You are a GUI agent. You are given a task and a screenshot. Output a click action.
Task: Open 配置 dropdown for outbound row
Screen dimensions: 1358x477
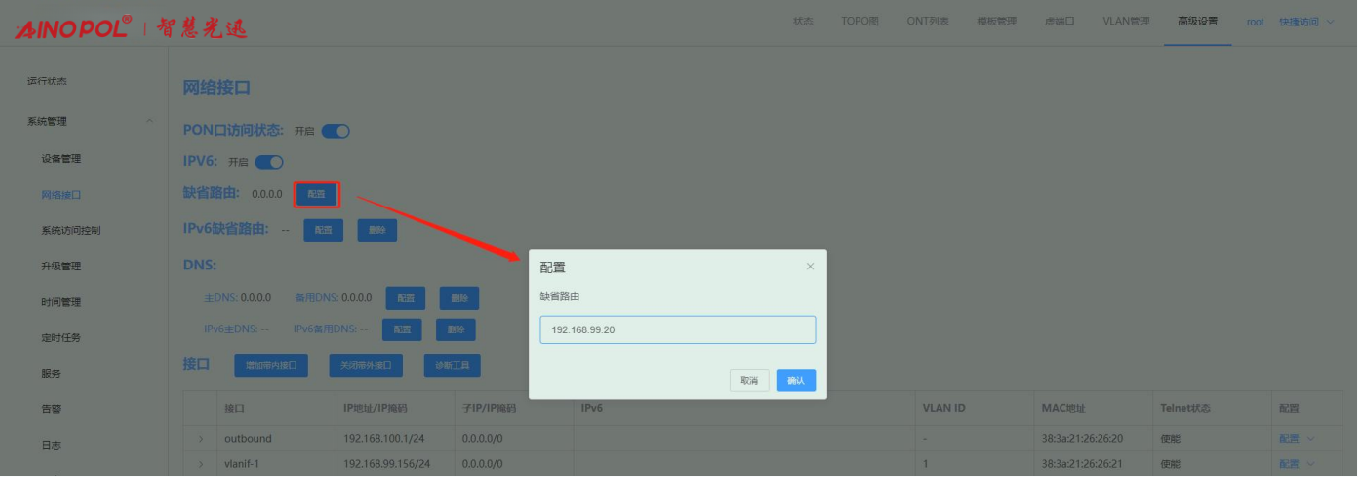click(x=1294, y=439)
